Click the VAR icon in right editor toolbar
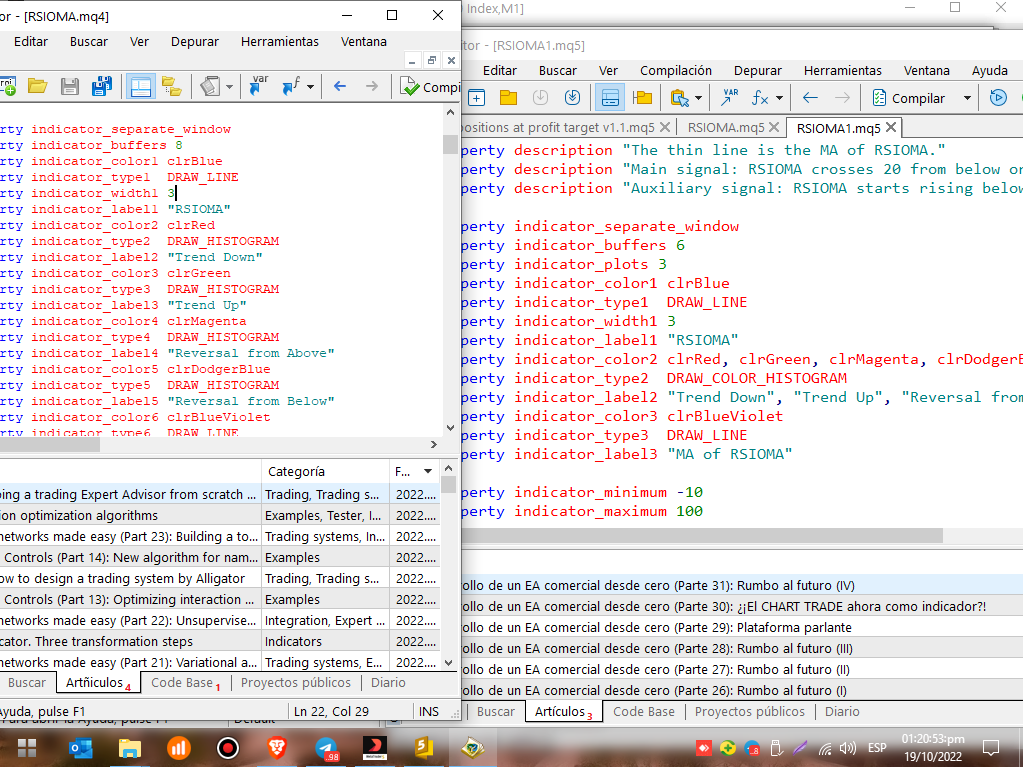1023x767 pixels. click(729, 98)
